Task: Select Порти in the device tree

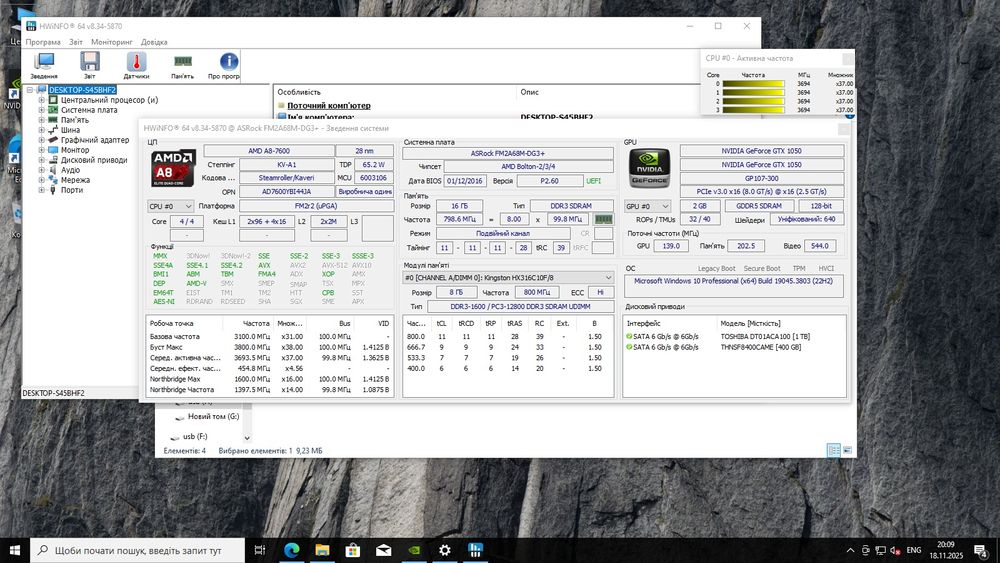Action: [x=72, y=190]
